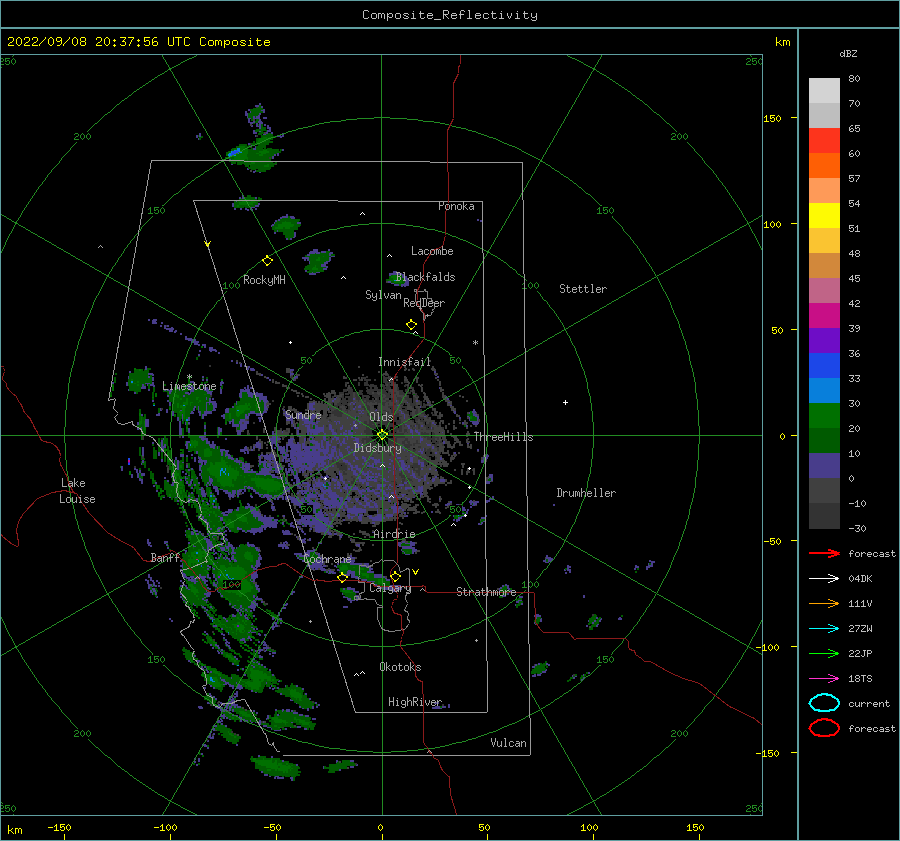
Task: Click the Okotoks label
Action: pyautogui.click(x=400, y=667)
